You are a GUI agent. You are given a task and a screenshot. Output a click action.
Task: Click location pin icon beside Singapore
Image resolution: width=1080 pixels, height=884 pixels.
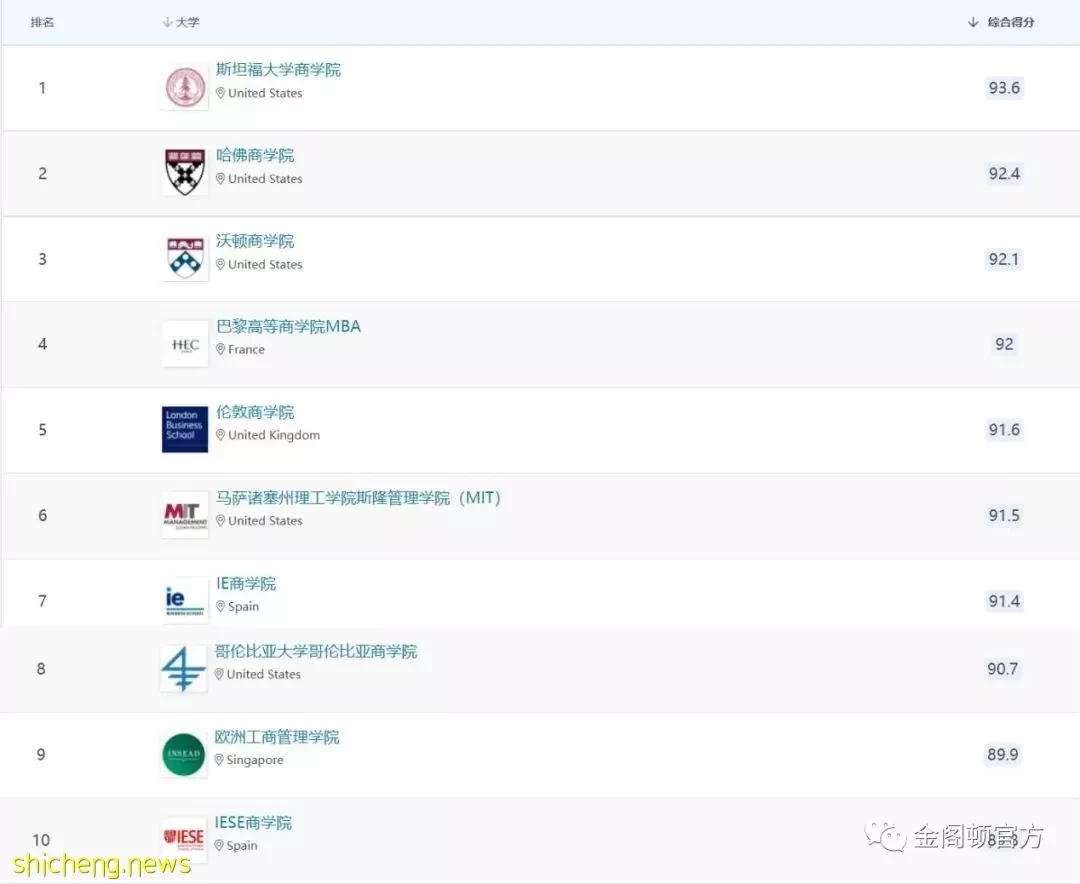point(219,759)
